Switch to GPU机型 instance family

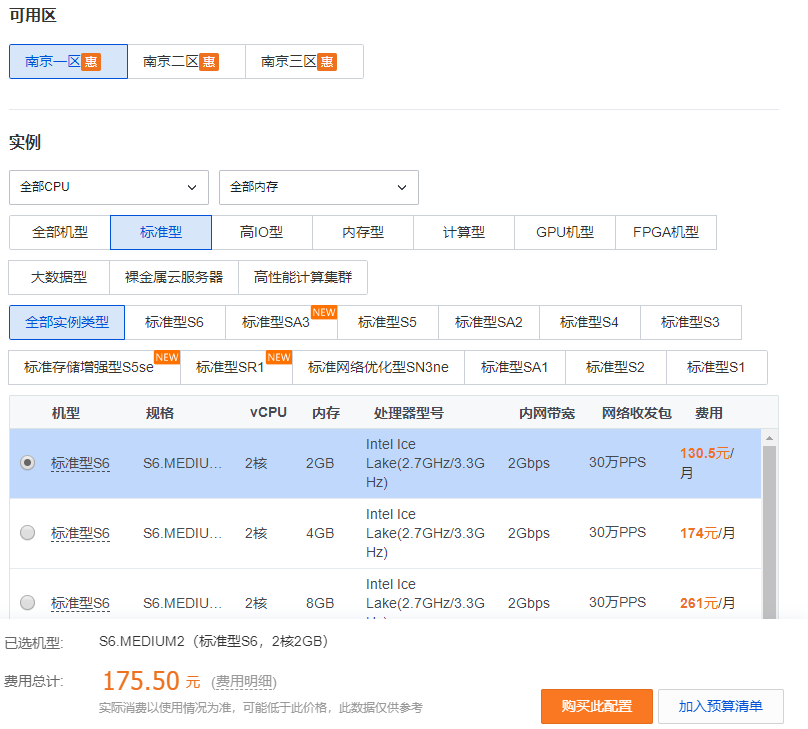coord(564,232)
